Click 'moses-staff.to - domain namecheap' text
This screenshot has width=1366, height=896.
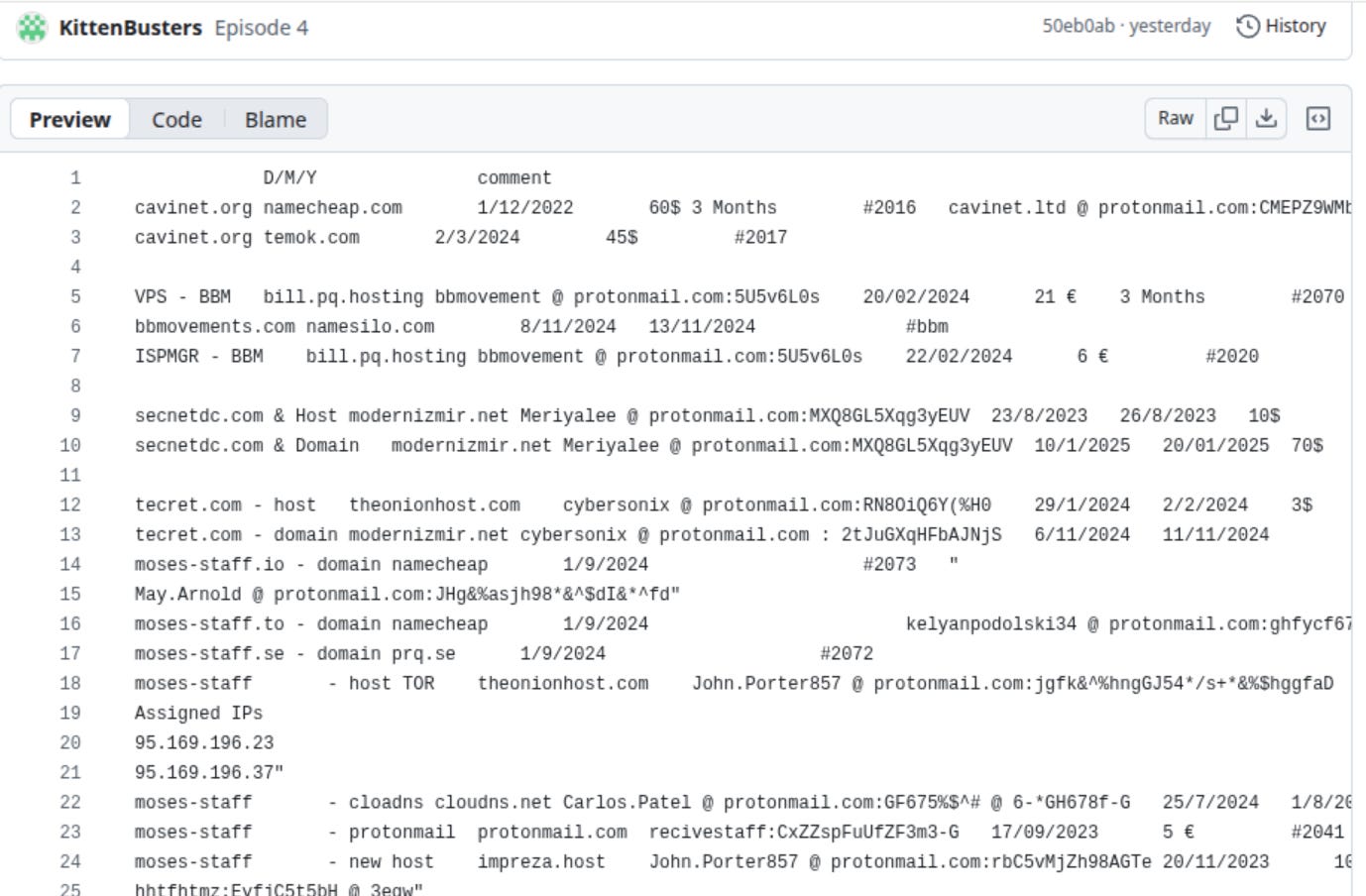(311, 624)
